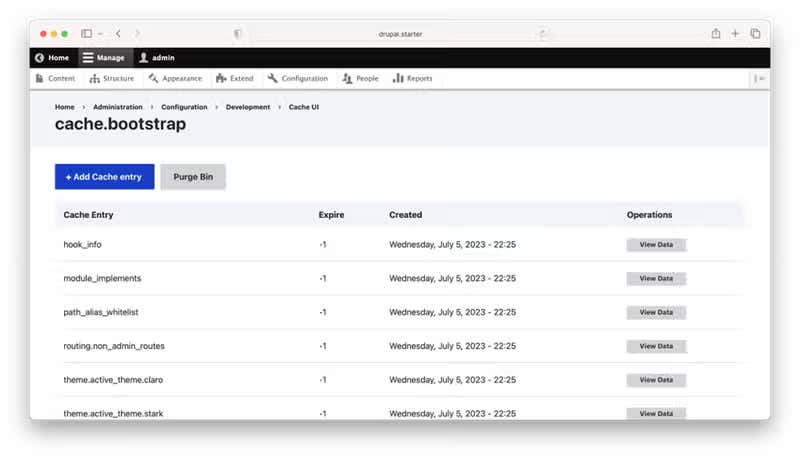The height and width of the screenshot is (459, 800).
Task: Open the admin user menu
Action: coord(157,58)
